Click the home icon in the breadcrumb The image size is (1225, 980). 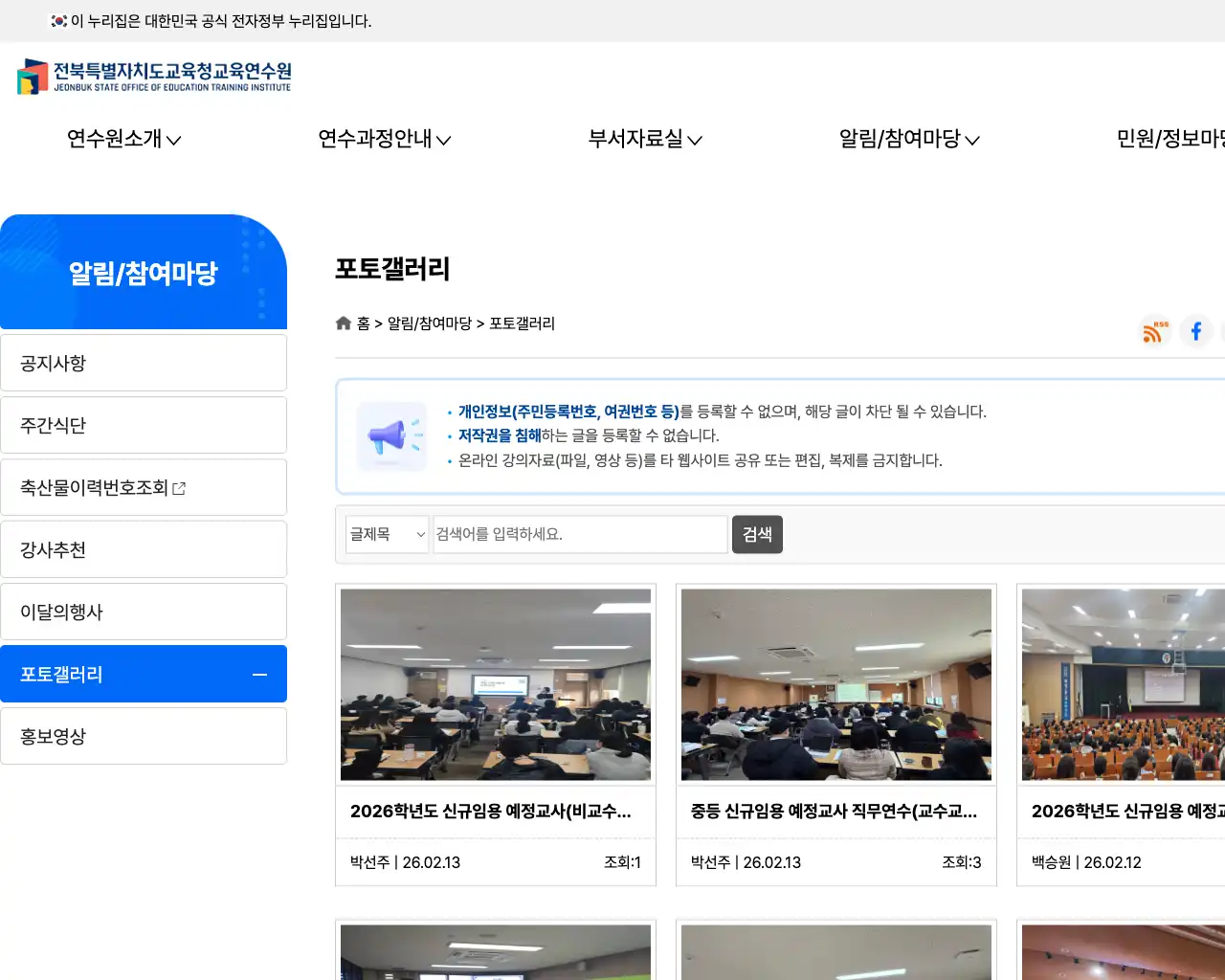pyautogui.click(x=343, y=323)
